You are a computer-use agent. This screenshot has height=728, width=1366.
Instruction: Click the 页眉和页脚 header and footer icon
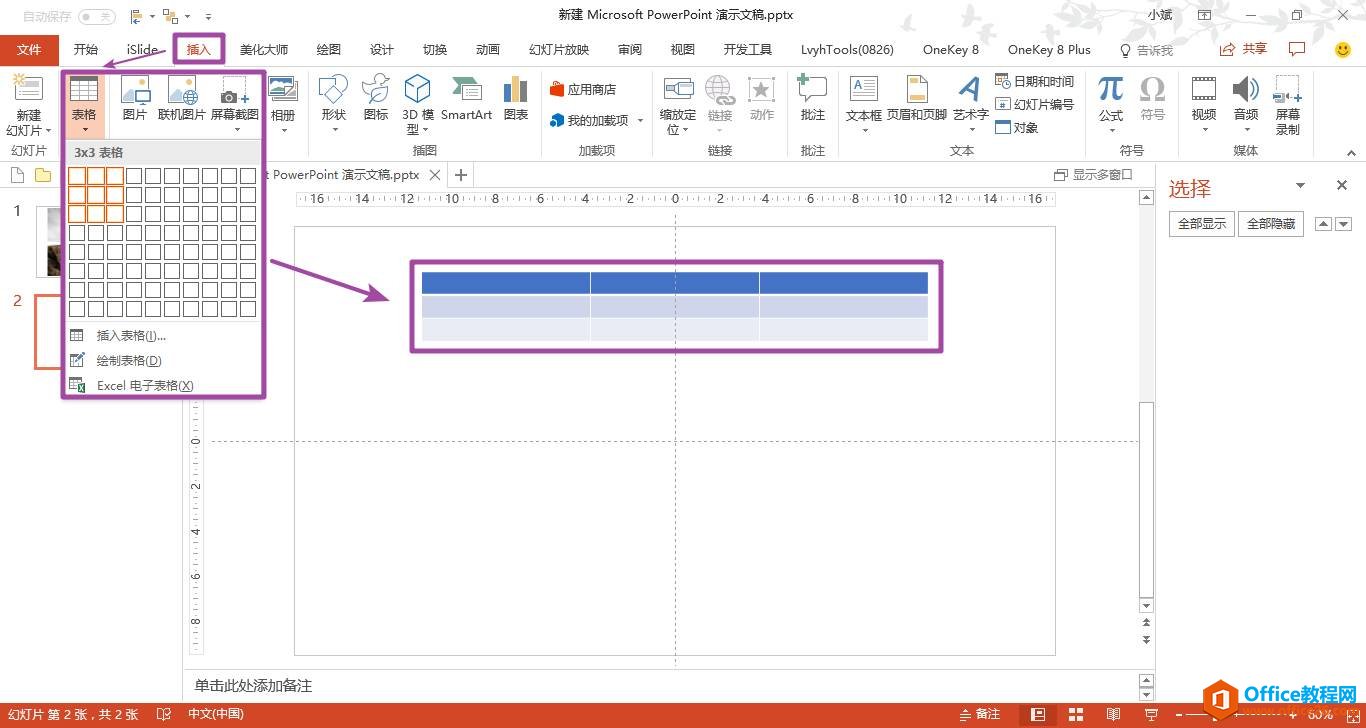coord(916,98)
